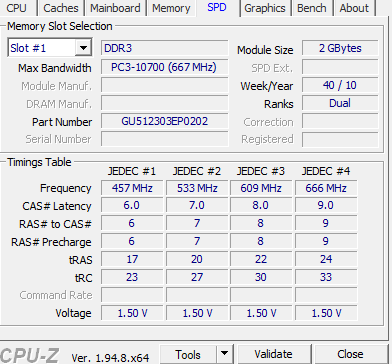Click tRAS value 17
This screenshot has width=392, height=364.
coord(132,259)
